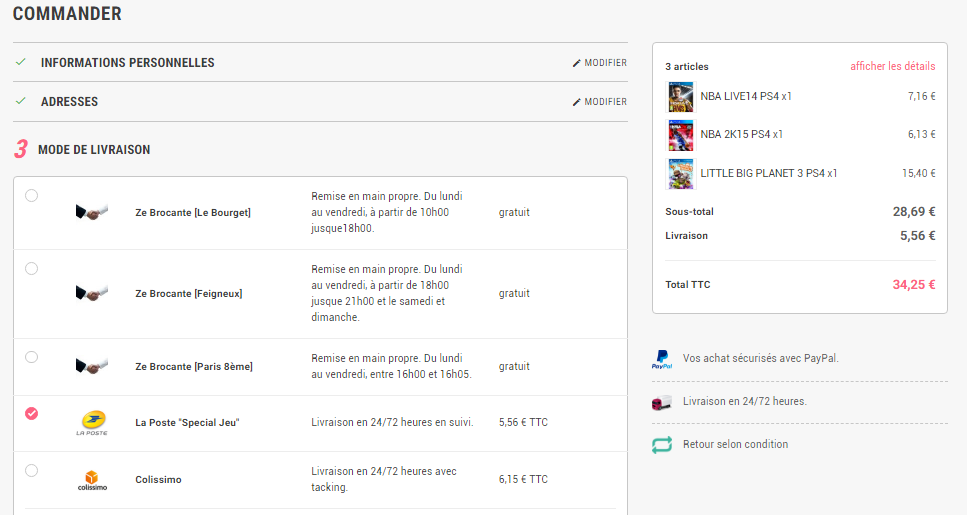The height and width of the screenshot is (515, 967).
Task: Choose Colissimo delivery radio button
Action: pyautogui.click(x=32, y=470)
